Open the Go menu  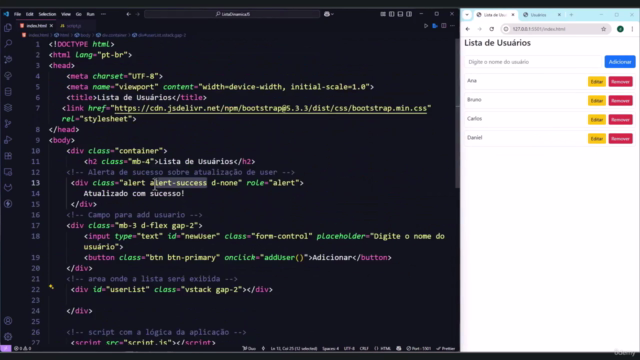click(78, 14)
